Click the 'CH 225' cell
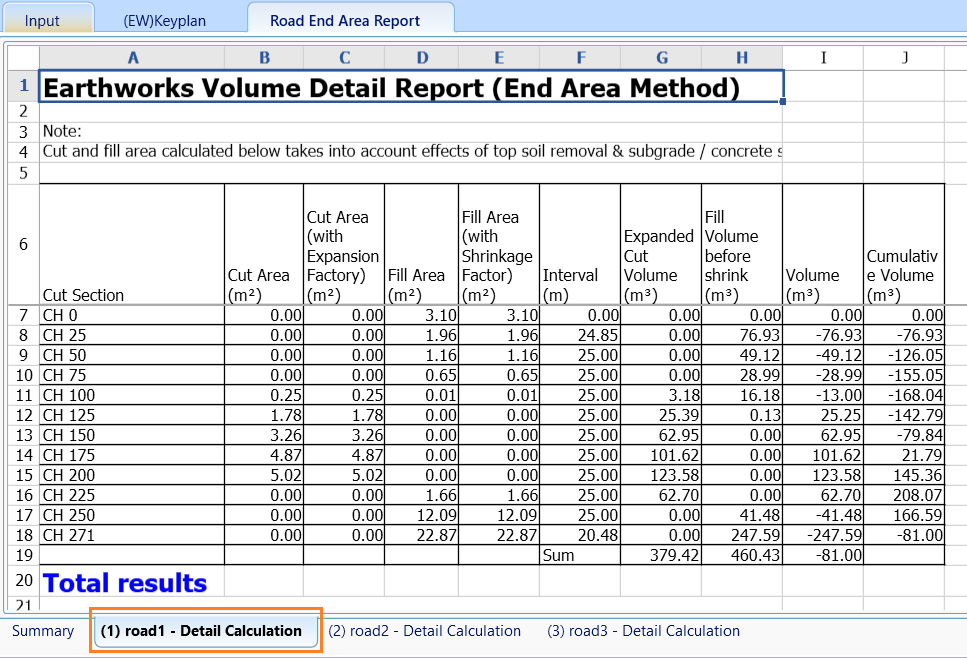This screenshot has width=967, height=658. 132,495
